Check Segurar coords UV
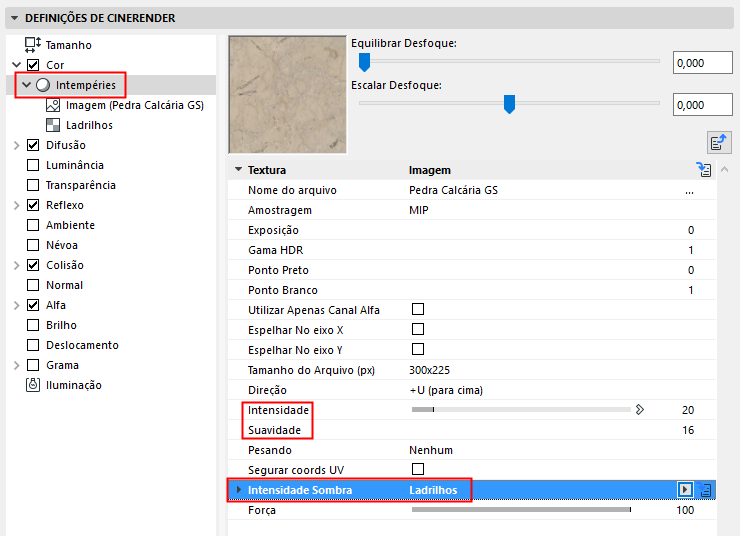Screen dimensions: 740x536 (x=418, y=469)
